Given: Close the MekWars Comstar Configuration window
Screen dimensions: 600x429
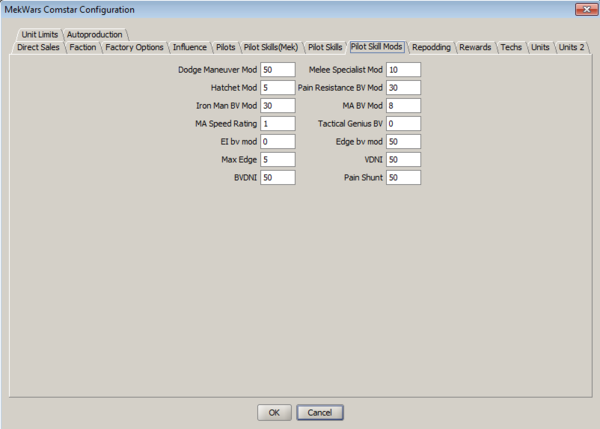Looking at the screenshot, I should tap(580, 9).
